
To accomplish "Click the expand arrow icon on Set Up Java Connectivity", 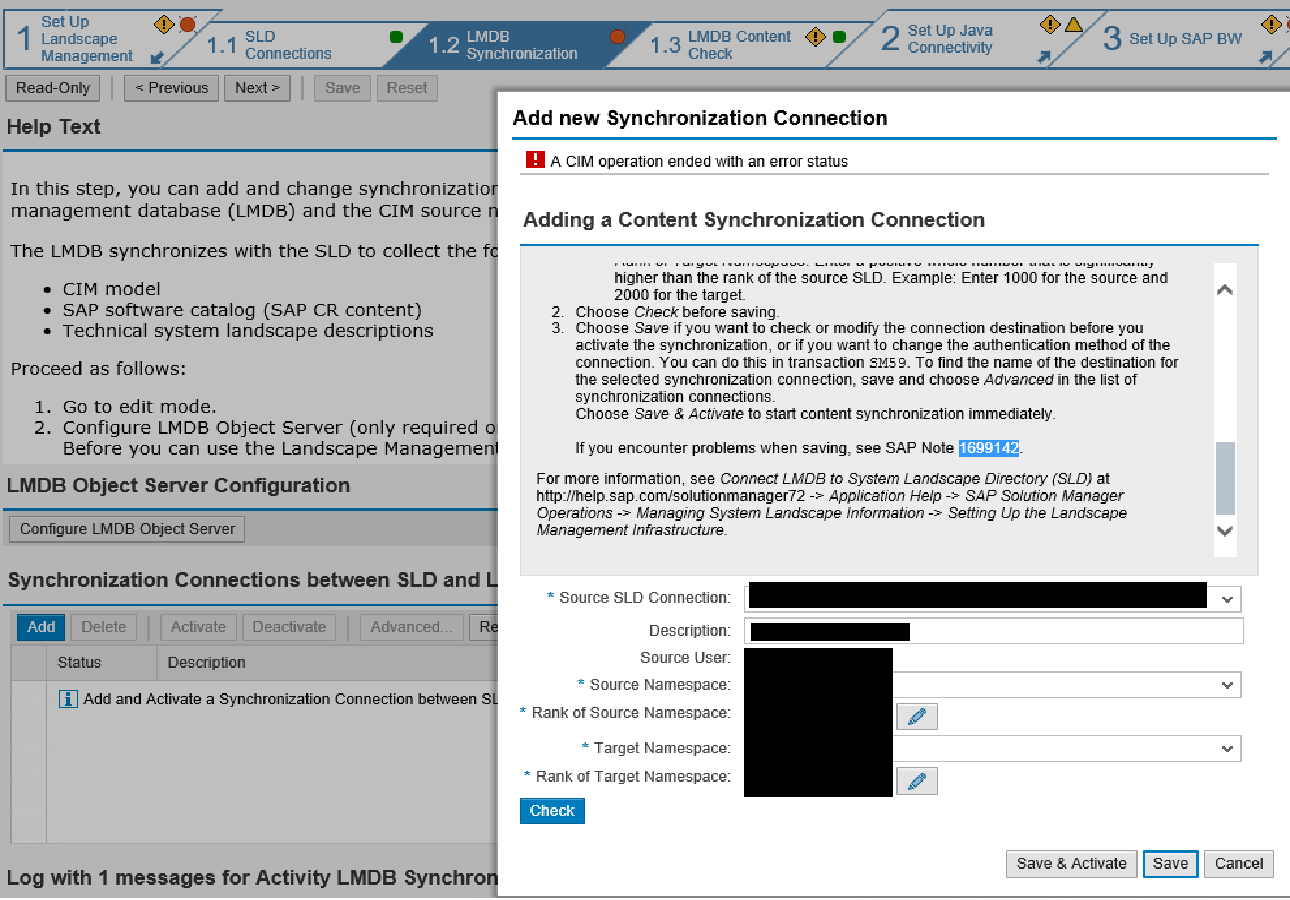I will pyautogui.click(x=1045, y=57).
